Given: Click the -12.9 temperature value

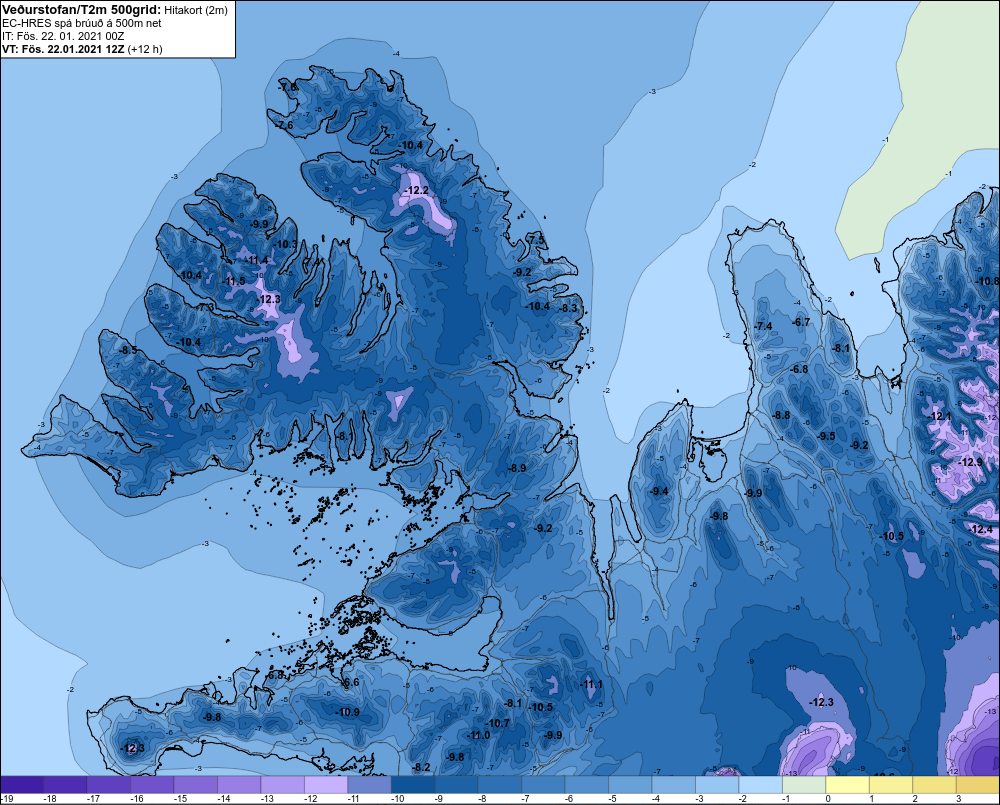Looking at the screenshot, I should tap(971, 462).
